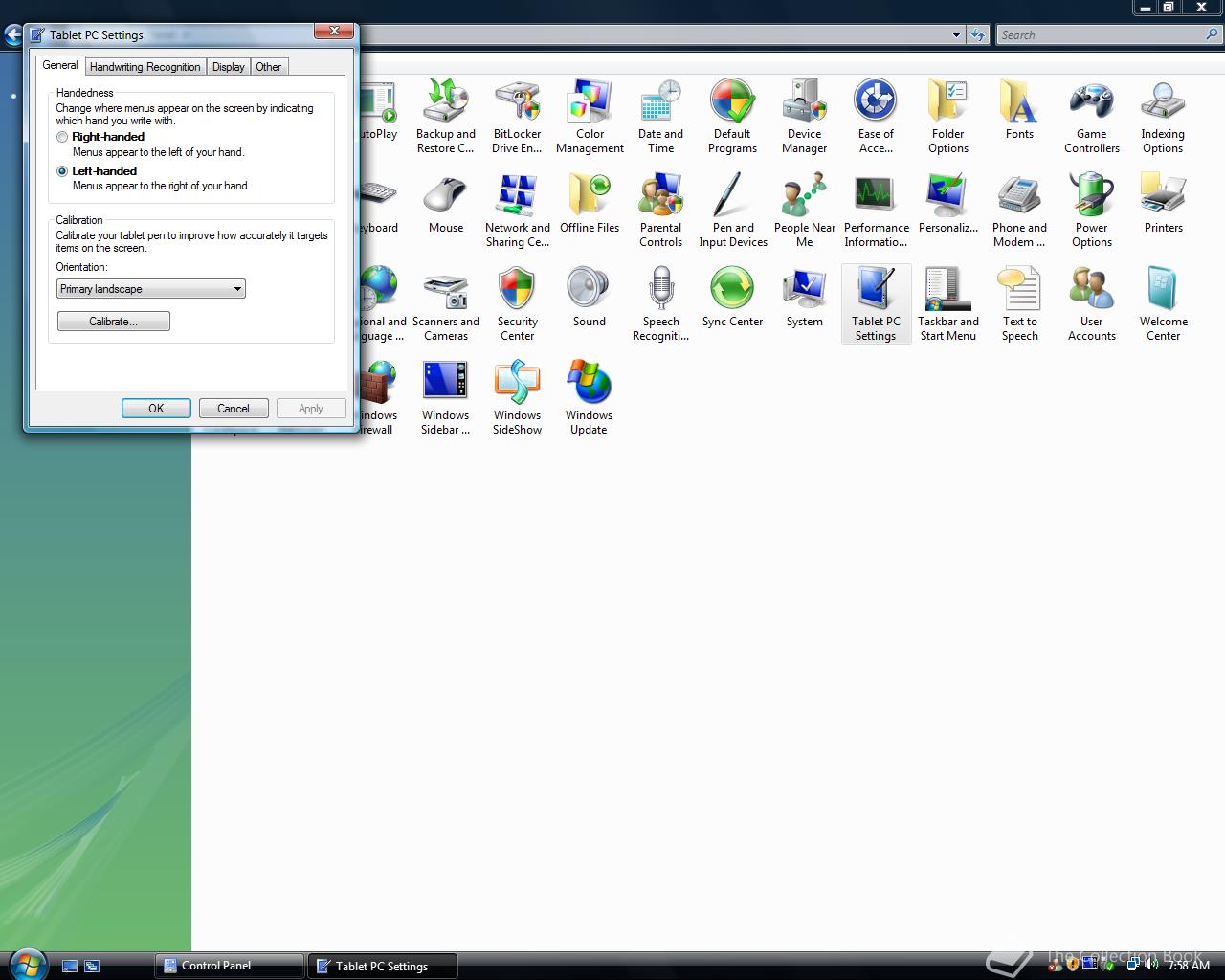Open Speech Recognition icon
Screen dimensions: 1225x980
(x=660, y=304)
